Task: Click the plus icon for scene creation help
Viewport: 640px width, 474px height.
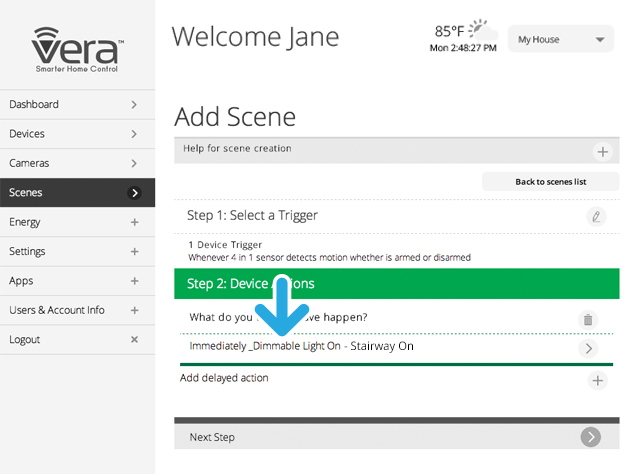Action: [602, 152]
